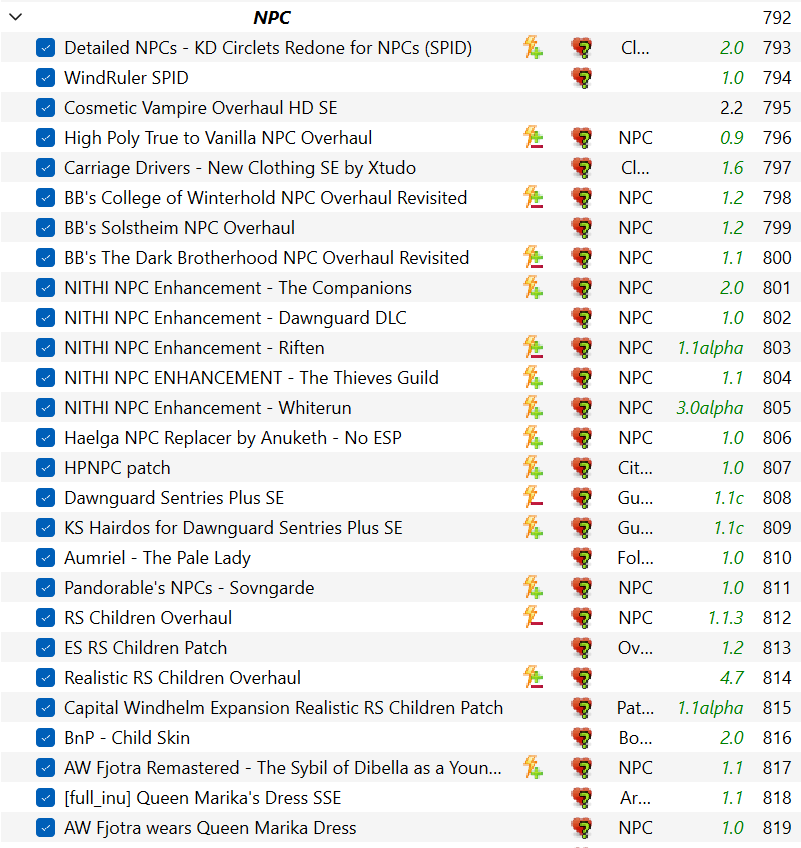The image size is (801, 848).
Task: Click priority number 810
Action: click(777, 558)
